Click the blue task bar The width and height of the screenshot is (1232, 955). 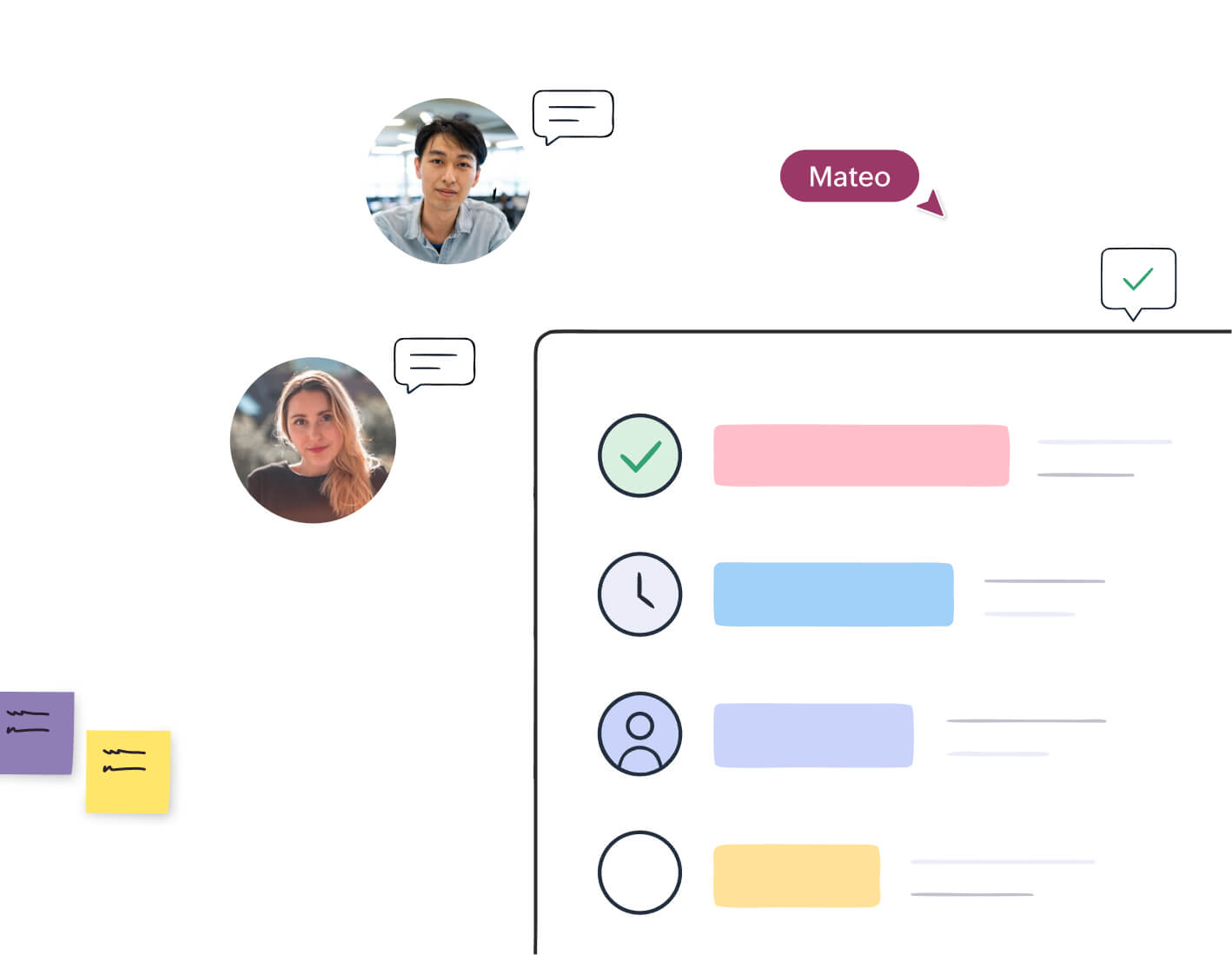[833, 594]
